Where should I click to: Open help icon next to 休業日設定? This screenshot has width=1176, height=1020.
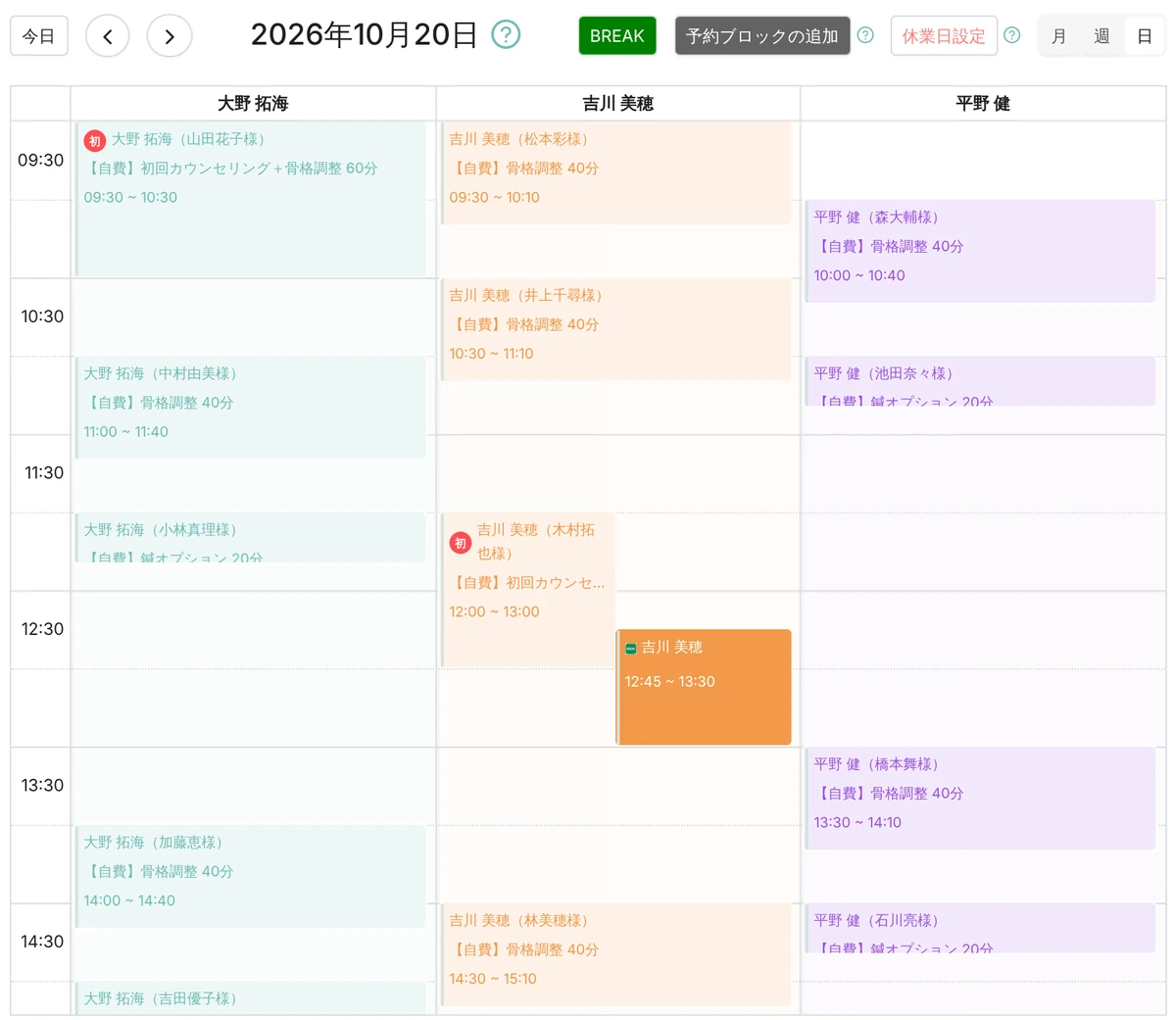tap(1012, 35)
